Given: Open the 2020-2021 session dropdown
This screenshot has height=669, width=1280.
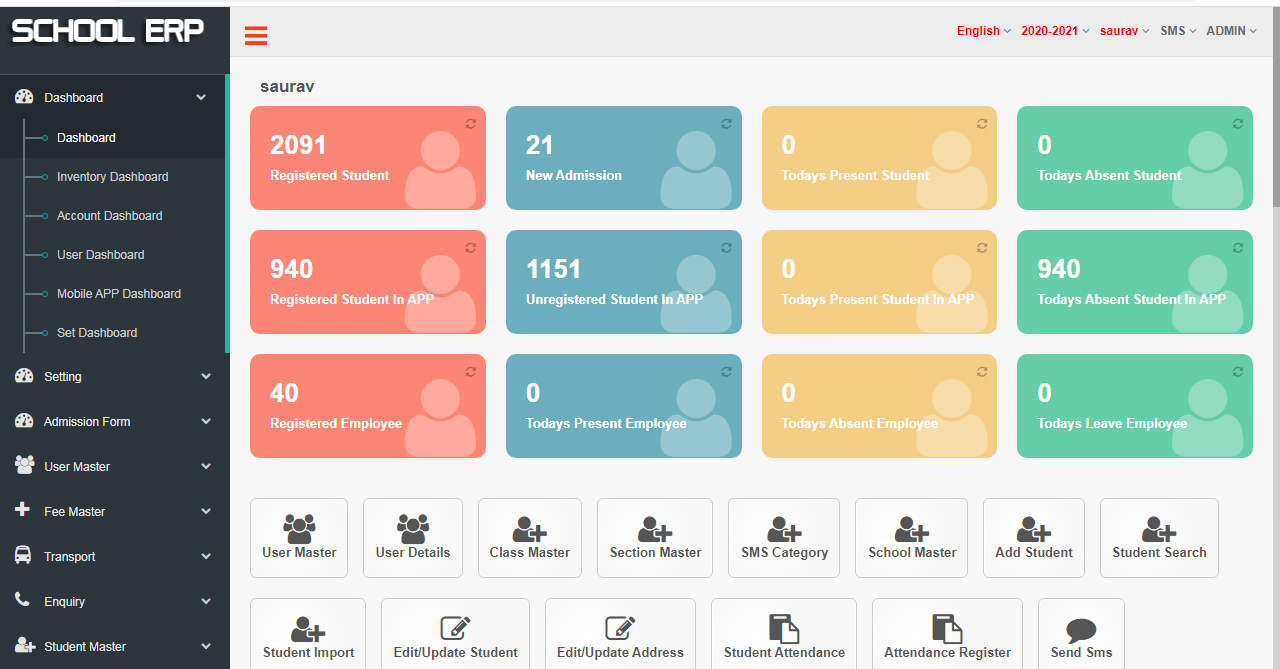Looking at the screenshot, I should tap(1054, 31).
